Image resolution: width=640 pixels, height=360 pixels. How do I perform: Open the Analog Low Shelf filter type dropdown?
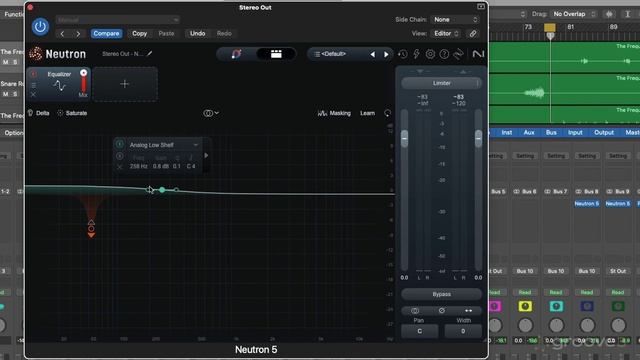[x=163, y=145]
